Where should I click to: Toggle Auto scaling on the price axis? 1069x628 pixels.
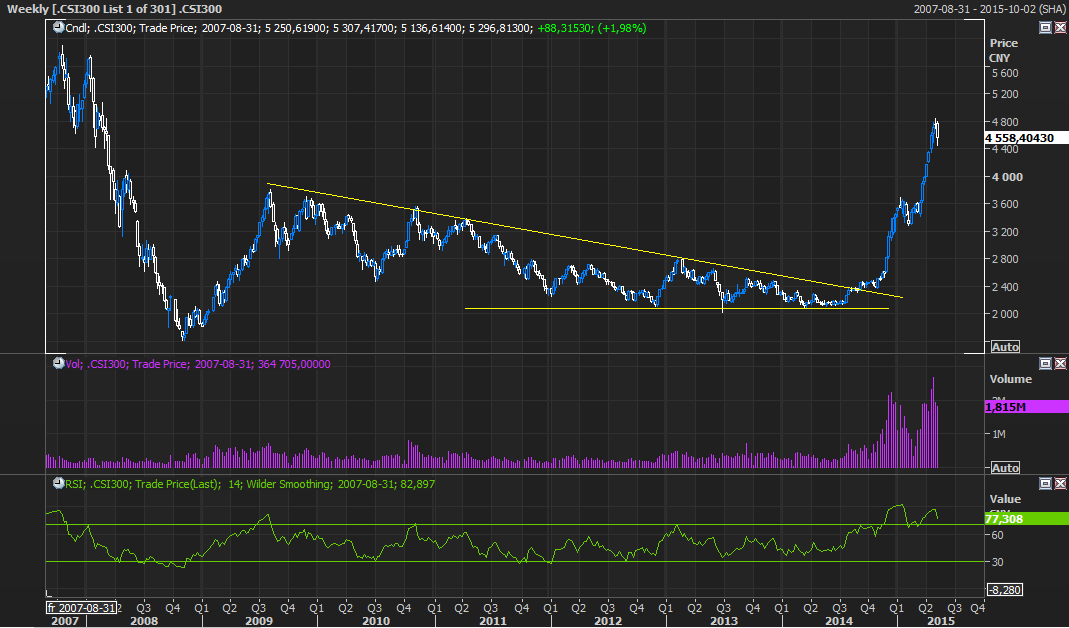pos(1005,346)
